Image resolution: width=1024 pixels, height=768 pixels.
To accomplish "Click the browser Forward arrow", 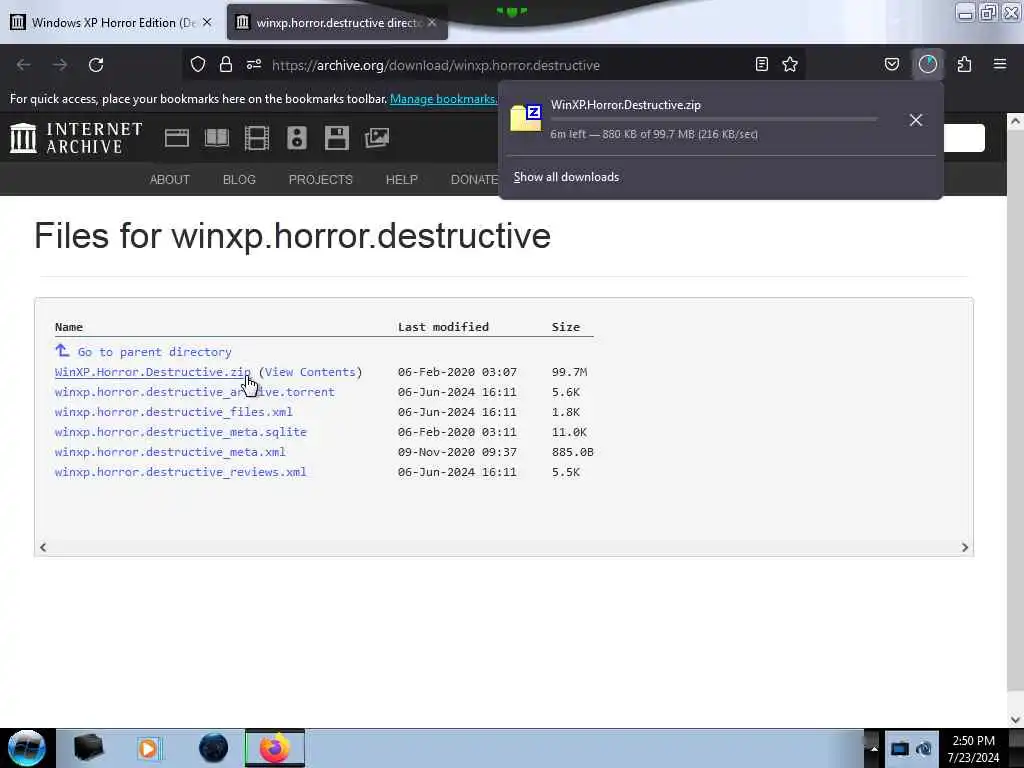I will pos(60,65).
